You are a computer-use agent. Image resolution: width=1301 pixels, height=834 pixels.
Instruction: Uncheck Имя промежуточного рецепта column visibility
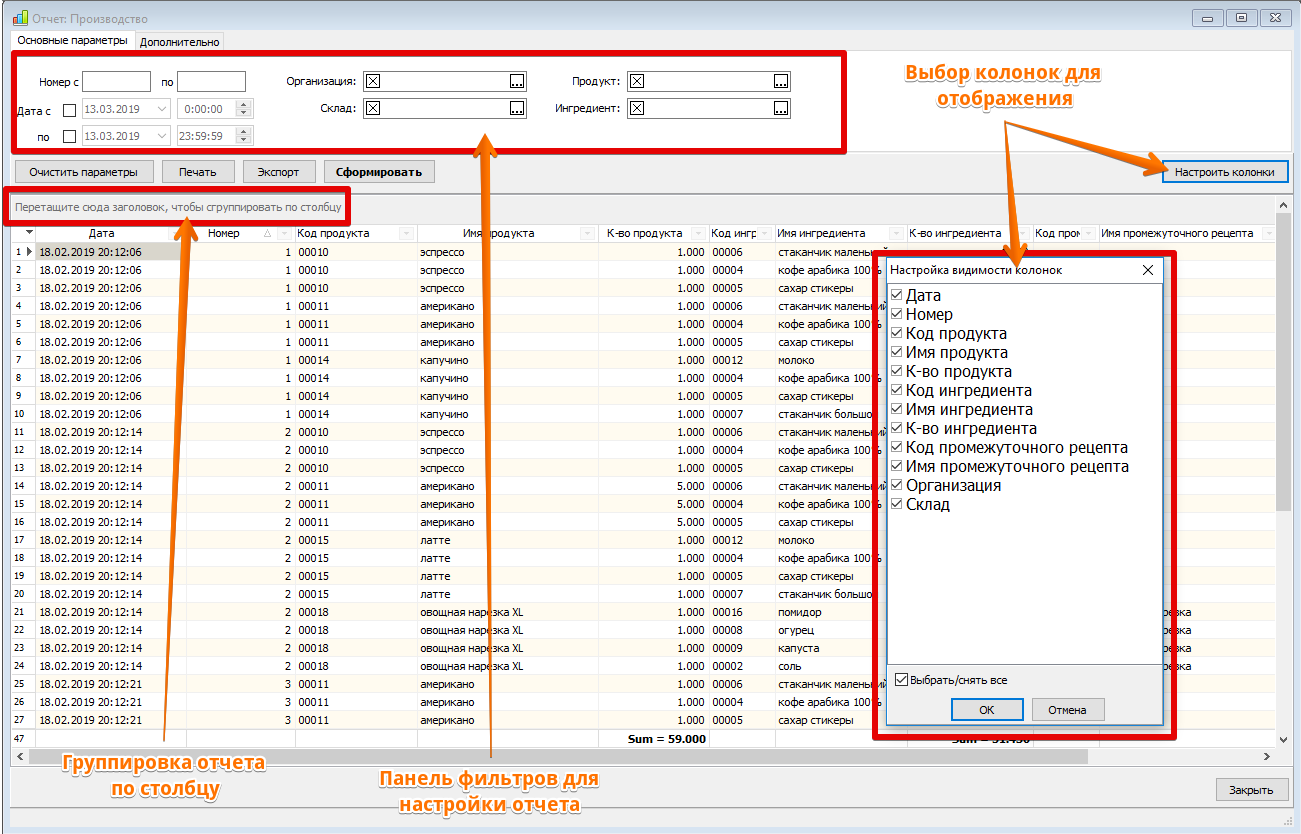pyautogui.click(x=897, y=467)
